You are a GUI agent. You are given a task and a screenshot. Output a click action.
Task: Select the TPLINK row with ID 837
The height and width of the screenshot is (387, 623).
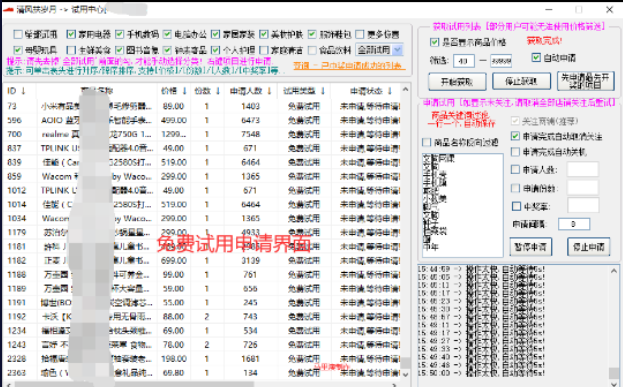pyautogui.click(x=201, y=148)
